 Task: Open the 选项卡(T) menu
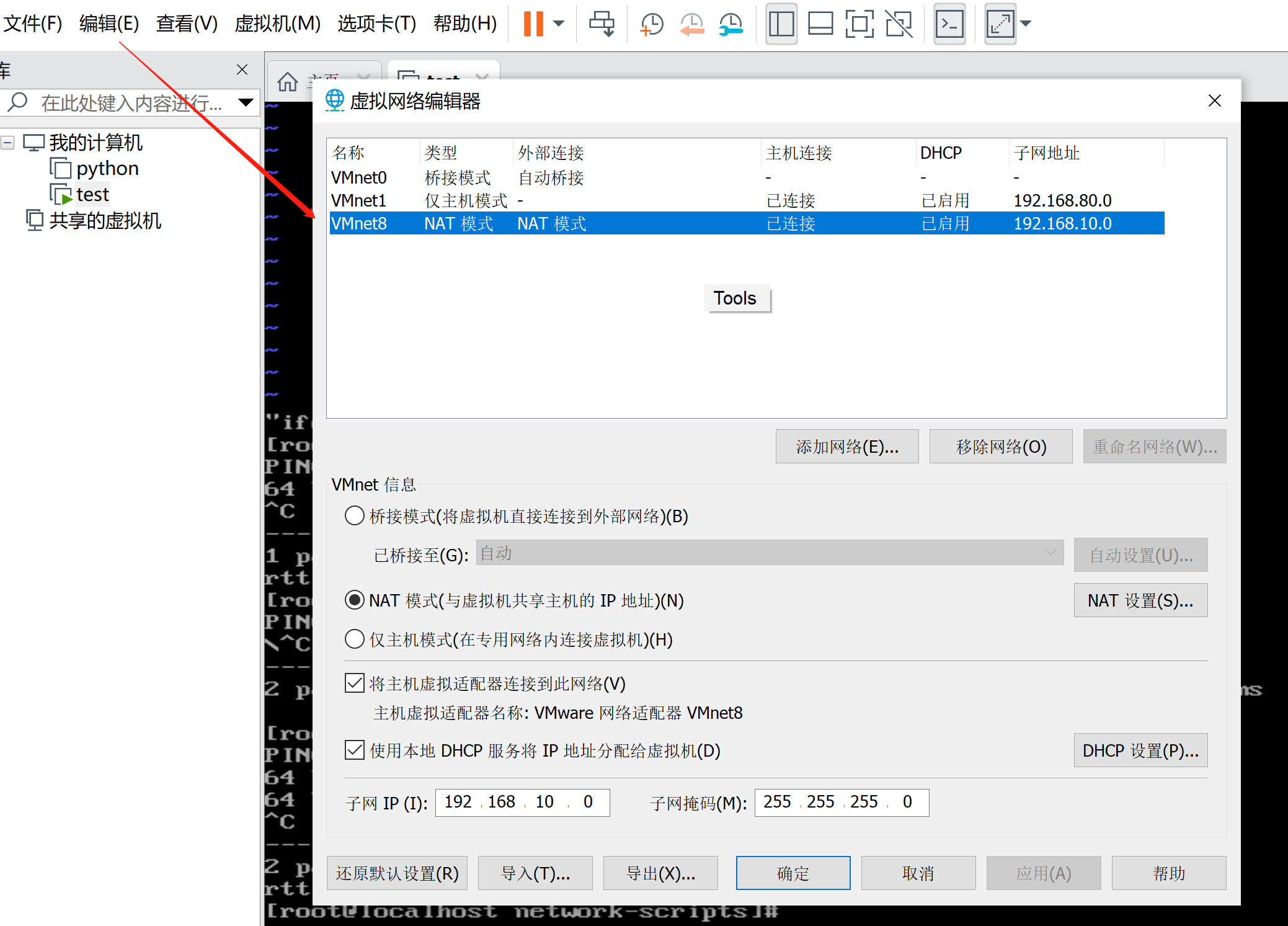pos(377,24)
